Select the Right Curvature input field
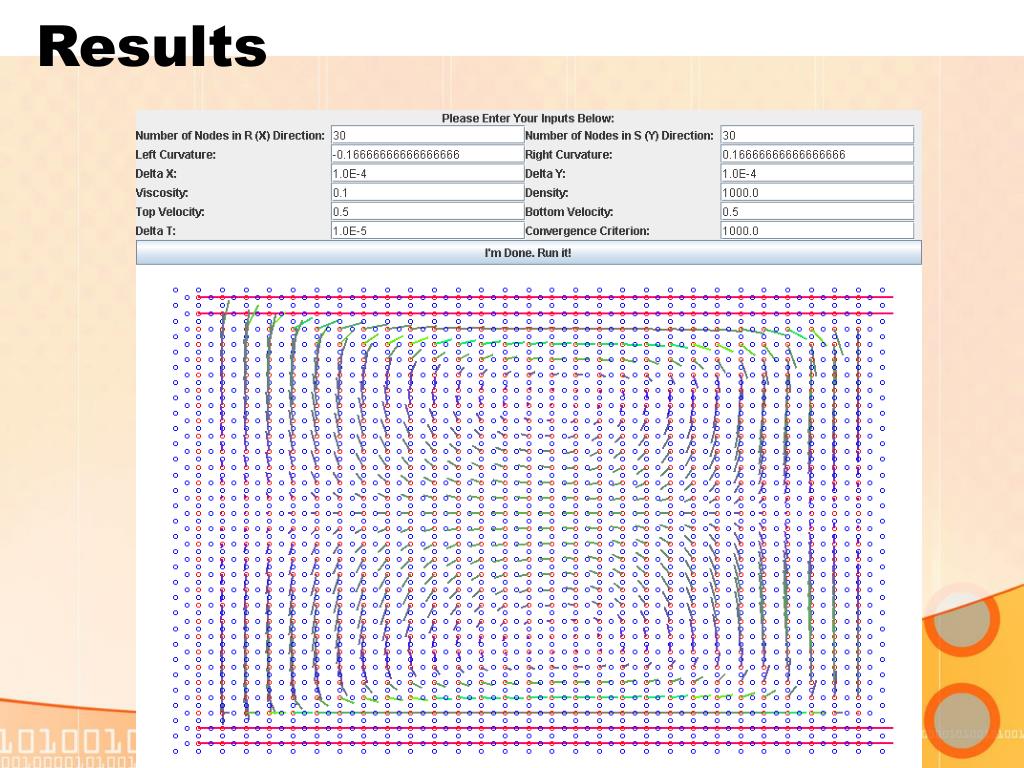Screen dimensions: 1024x768 coord(817,154)
